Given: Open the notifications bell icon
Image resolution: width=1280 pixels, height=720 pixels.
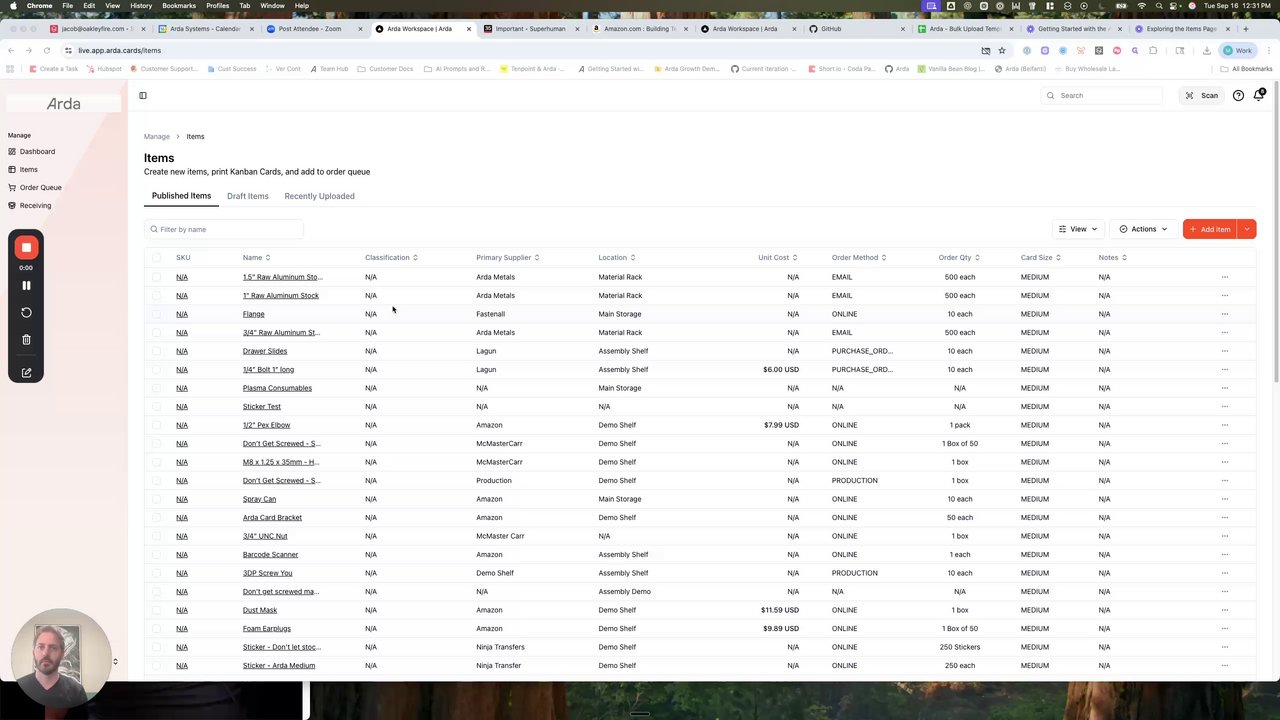Looking at the screenshot, I should [x=1259, y=95].
